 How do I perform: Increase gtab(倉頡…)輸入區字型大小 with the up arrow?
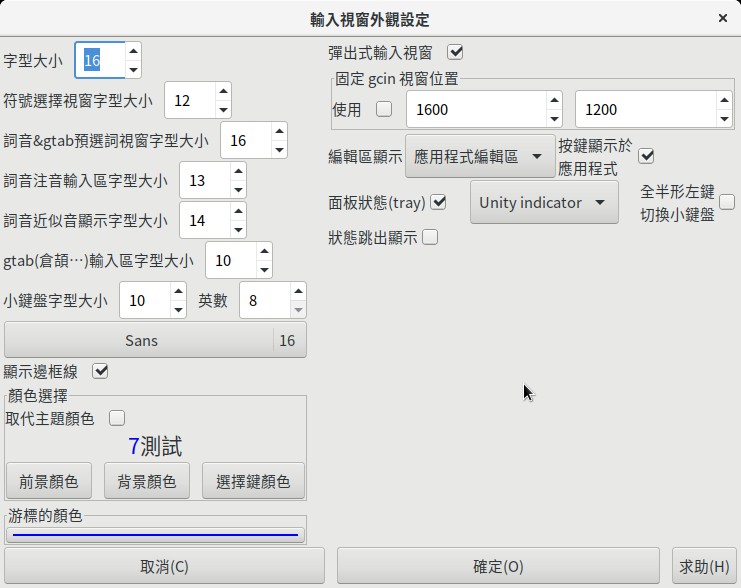click(262, 251)
